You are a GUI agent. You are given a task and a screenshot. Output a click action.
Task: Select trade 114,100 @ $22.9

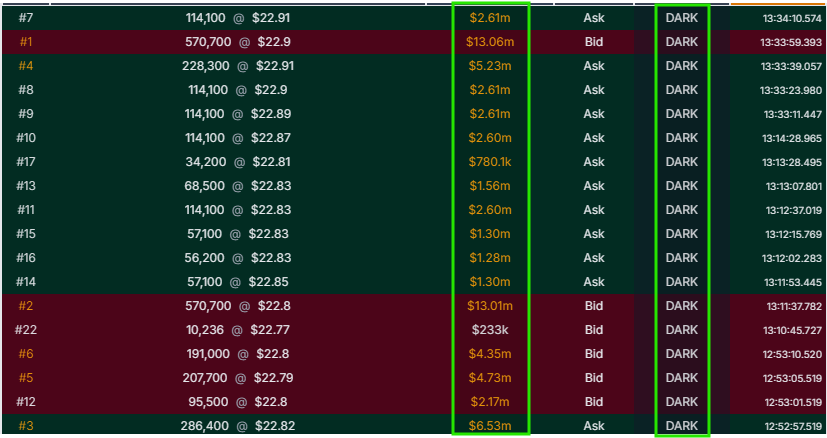238,90
